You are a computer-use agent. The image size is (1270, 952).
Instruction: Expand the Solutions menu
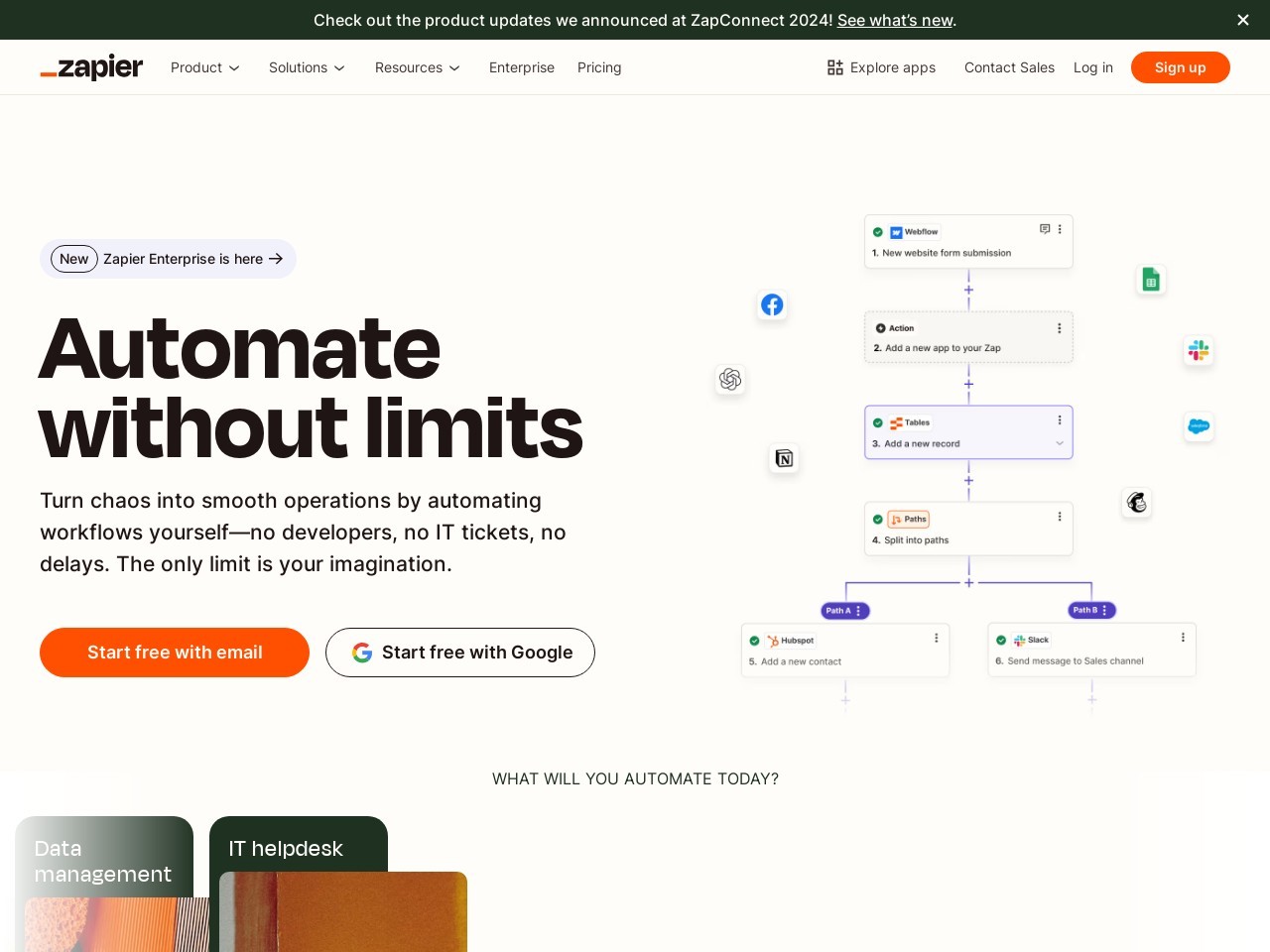click(x=307, y=67)
